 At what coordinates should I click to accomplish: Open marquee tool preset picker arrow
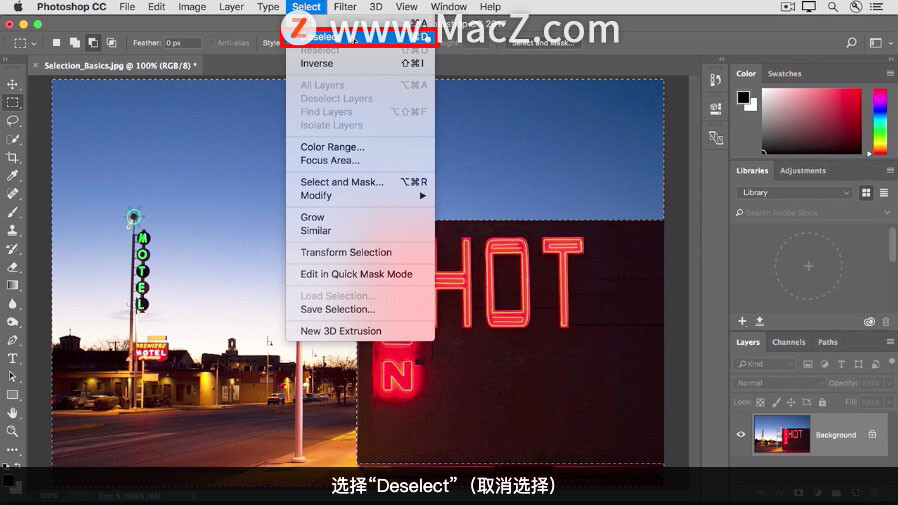click(x=34, y=44)
